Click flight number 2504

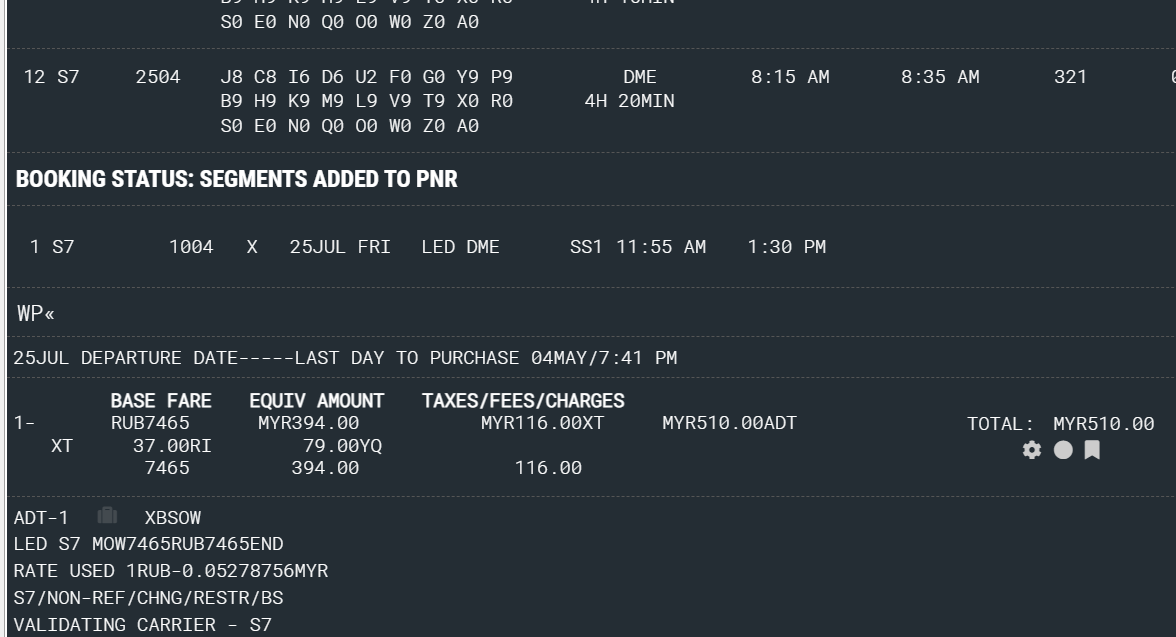point(158,77)
